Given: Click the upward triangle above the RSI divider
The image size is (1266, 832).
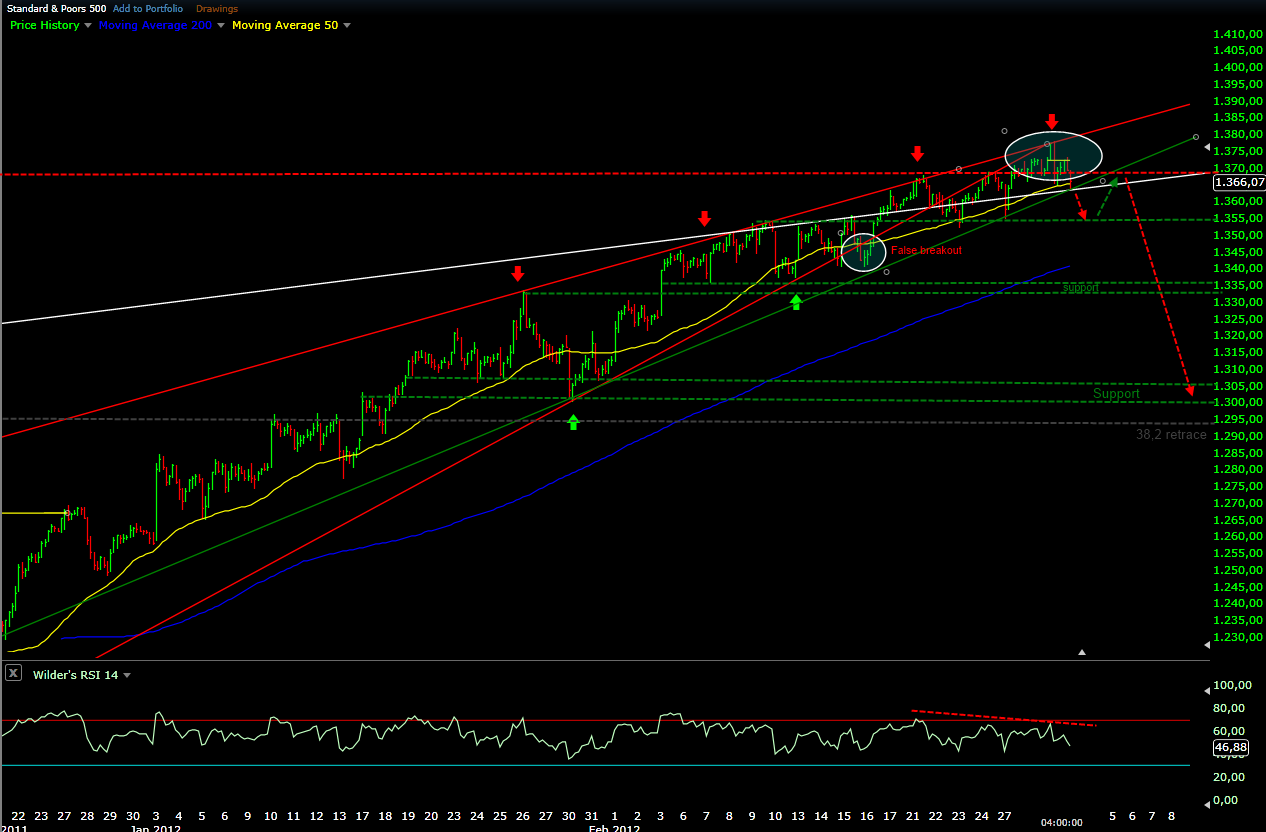Looking at the screenshot, I should click(x=1082, y=652).
